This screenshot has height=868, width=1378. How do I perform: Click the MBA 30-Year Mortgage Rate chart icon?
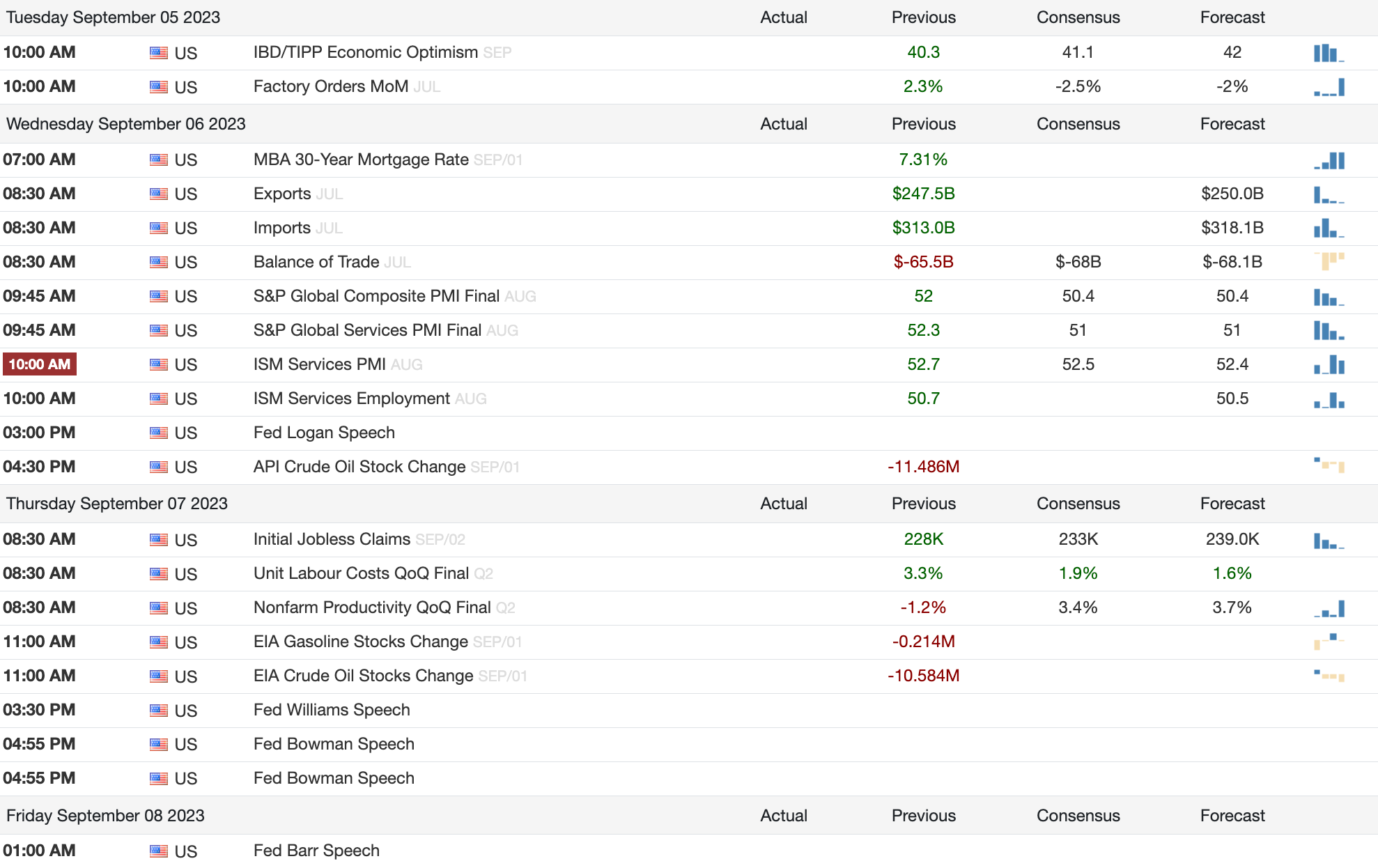pos(1329,160)
